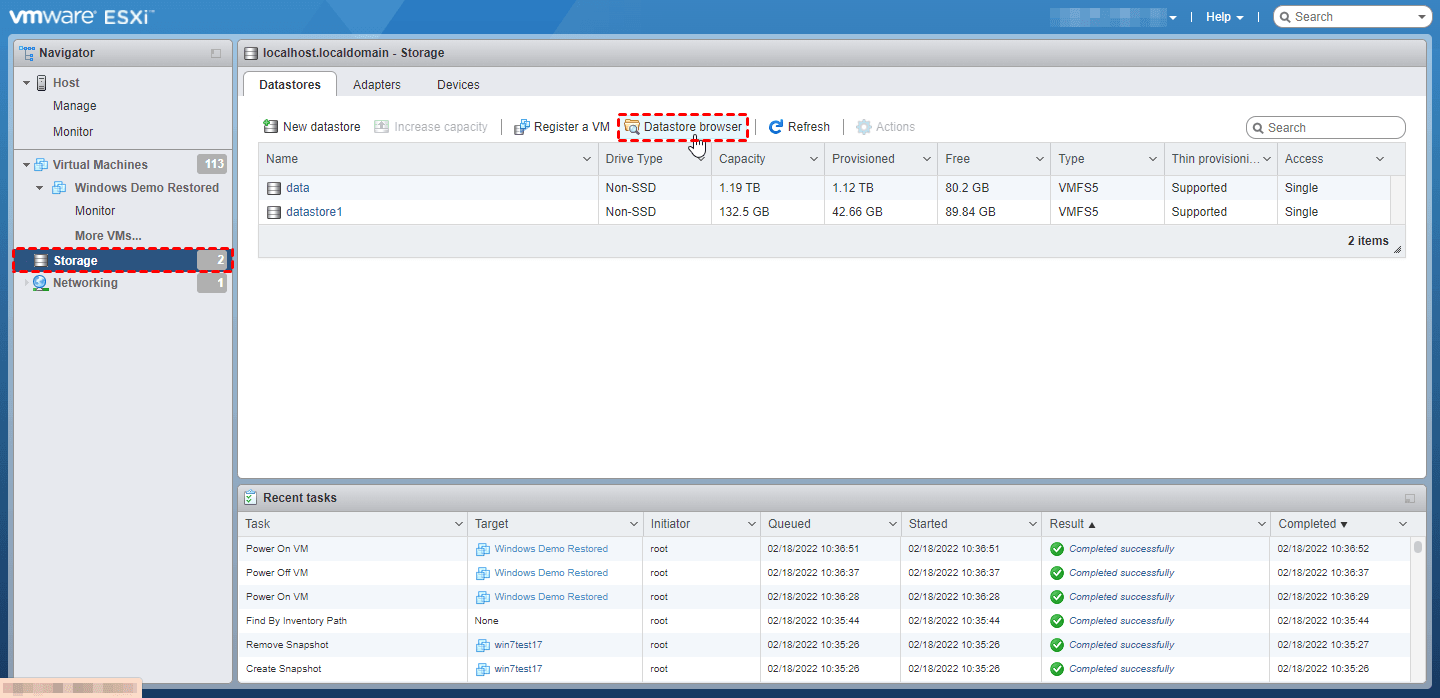
Task: Click the disk icon beside data
Action: point(274,188)
